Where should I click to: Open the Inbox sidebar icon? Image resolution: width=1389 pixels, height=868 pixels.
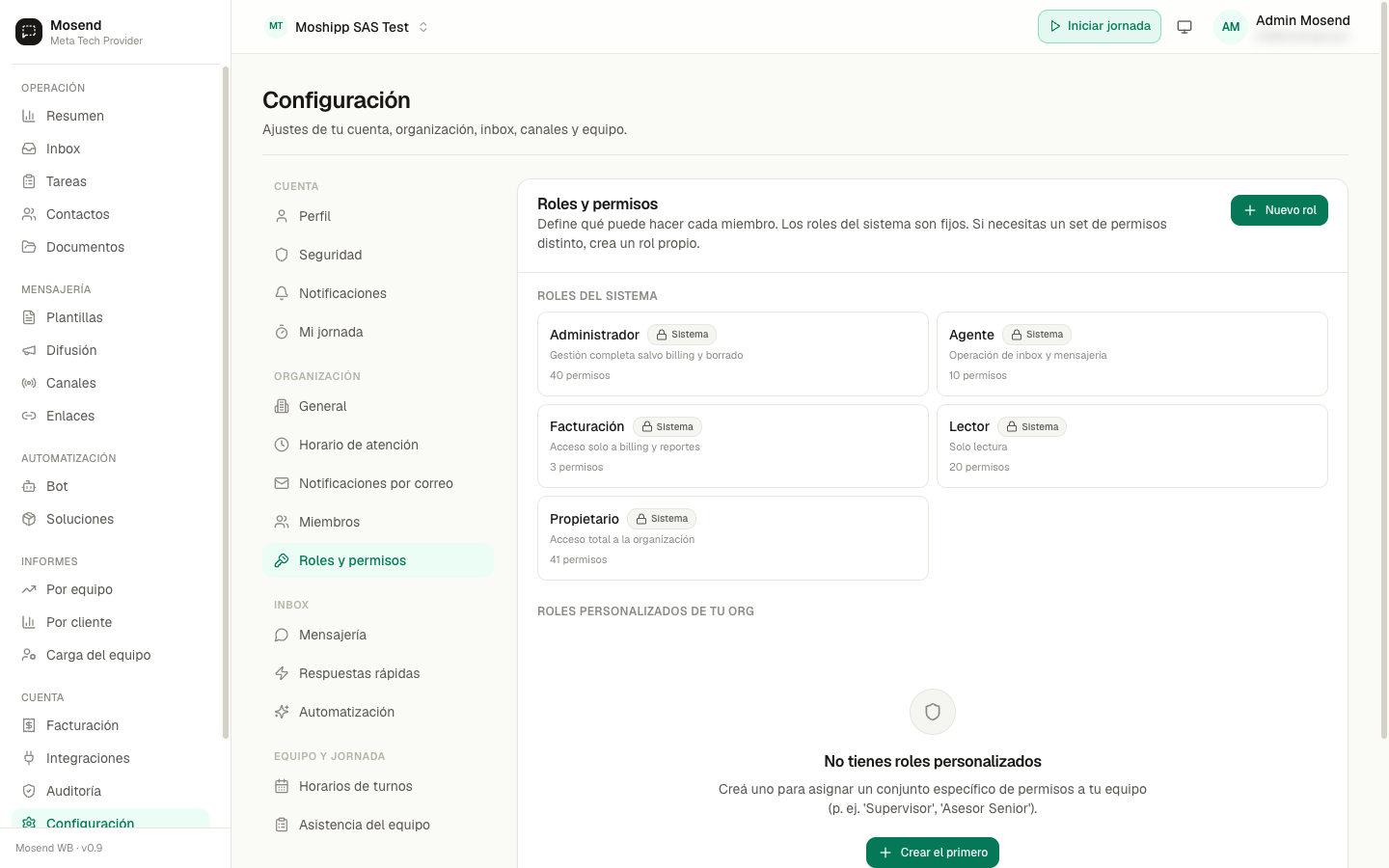click(x=29, y=149)
